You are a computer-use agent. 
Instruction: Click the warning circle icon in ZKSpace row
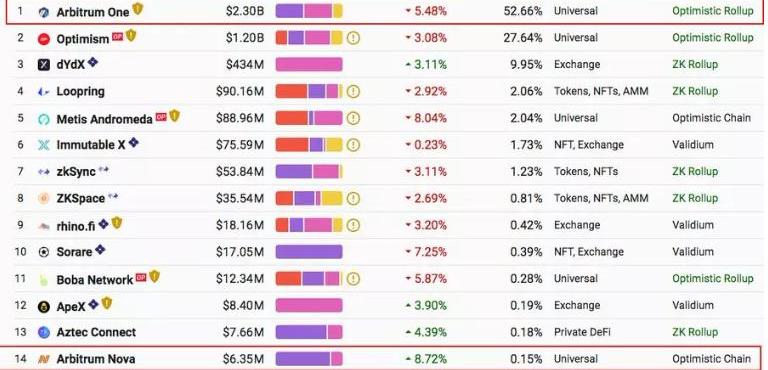(x=353, y=198)
